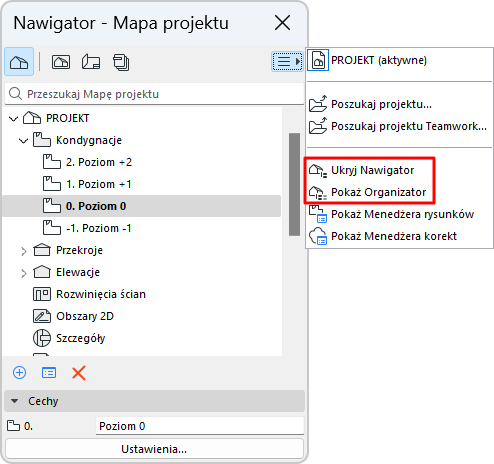Image resolution: width=494 pixels, height=464 pixels.
Task: Click the Przeszukaj Mapę projektu search field
Action: tap(154, 94)
